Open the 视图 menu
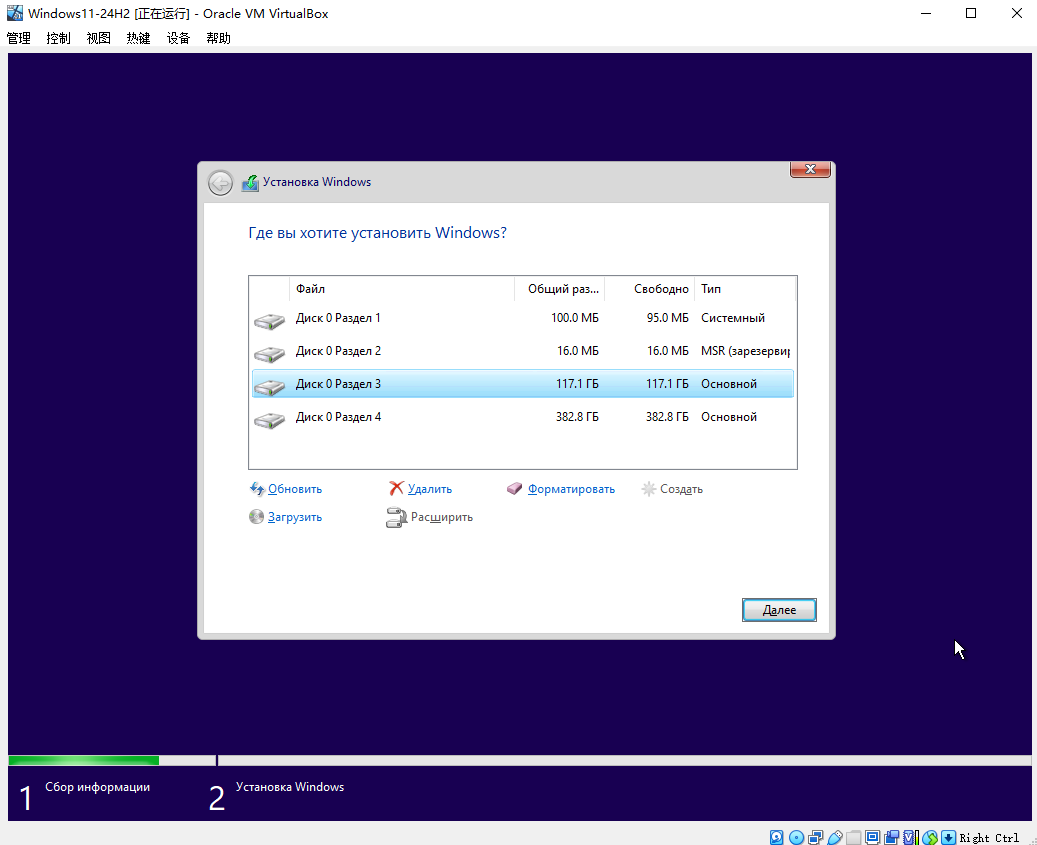 pos(99,38)
